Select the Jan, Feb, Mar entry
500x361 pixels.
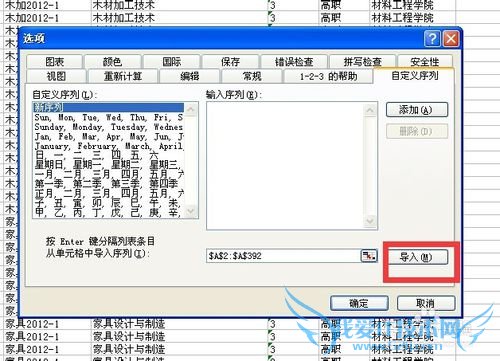click(108, 137)
